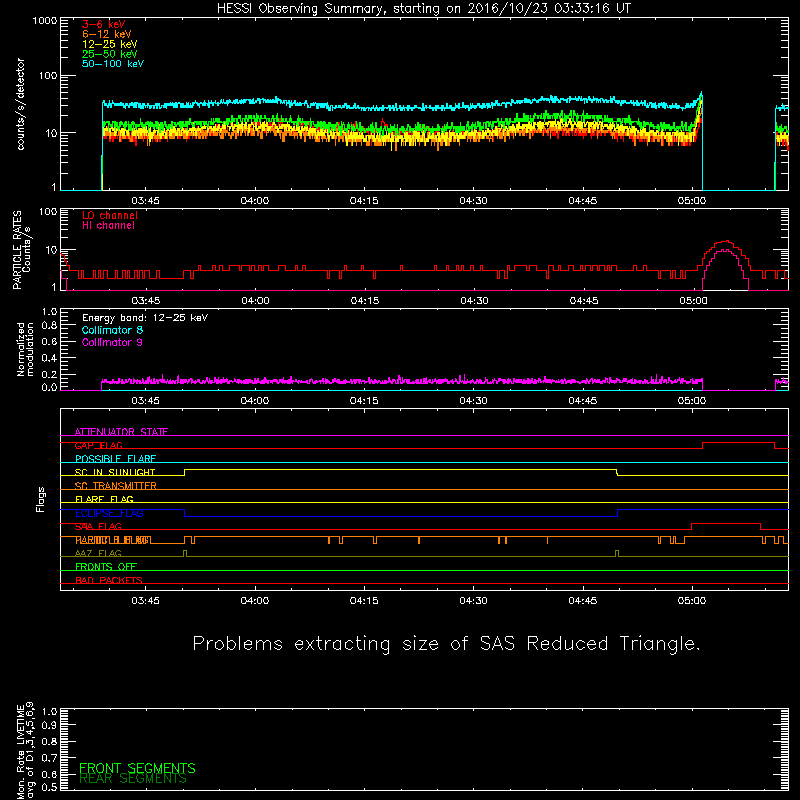Viewport: 800px width, 800px height.
Task: Click the olive AAZ_FLAG label
Action: coord(98,554)
